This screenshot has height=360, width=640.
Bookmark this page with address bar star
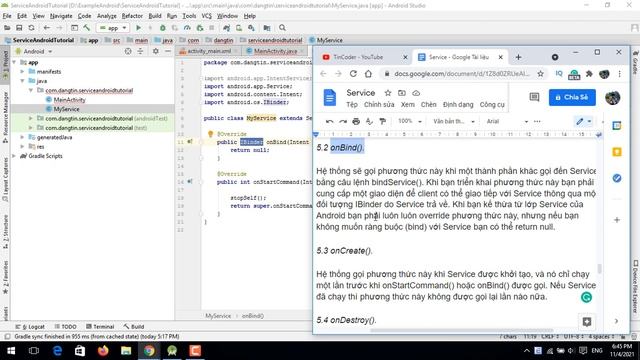click(x=540, y=74)
